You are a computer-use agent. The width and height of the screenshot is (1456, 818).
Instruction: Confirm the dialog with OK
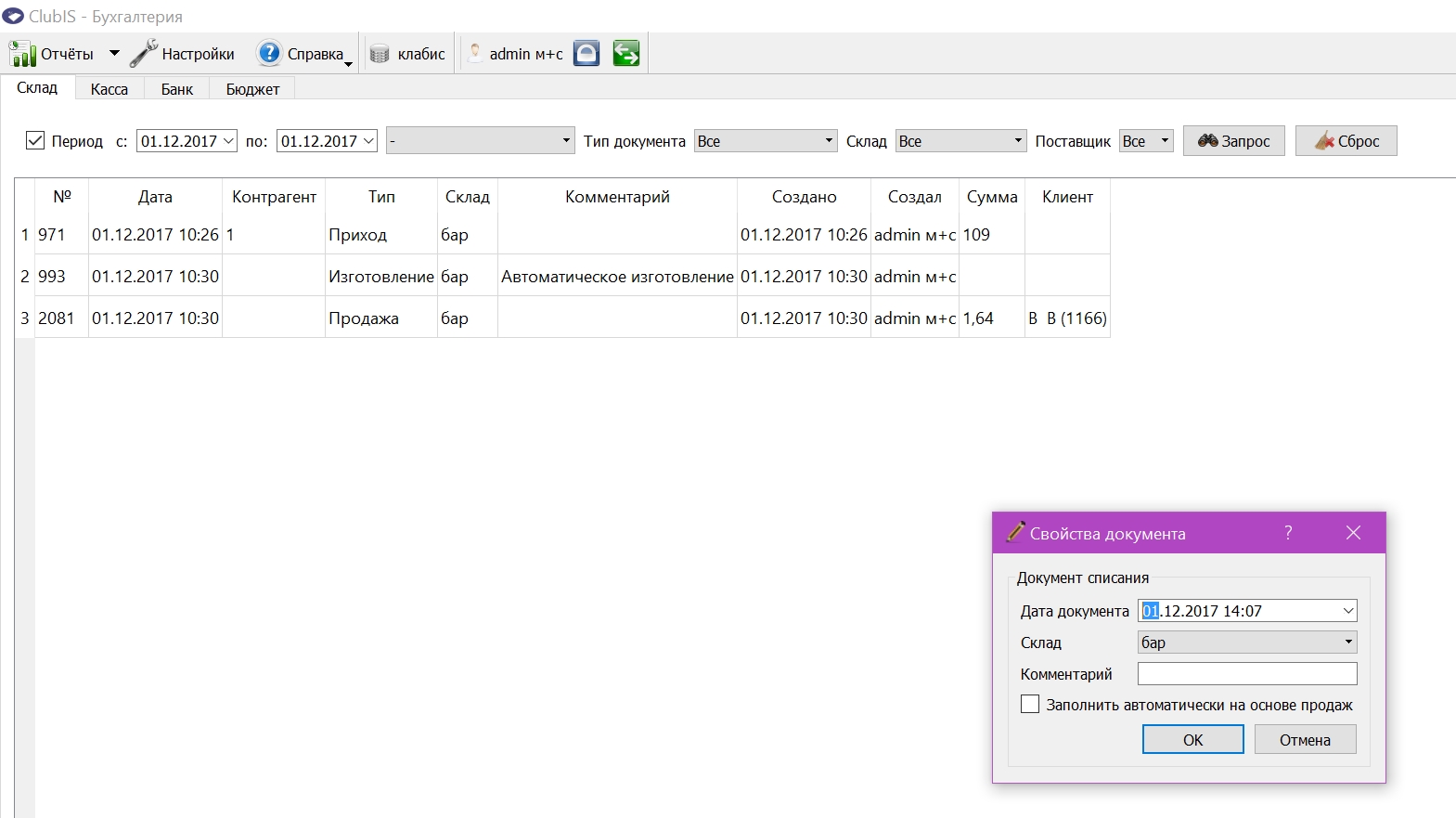click(1193, 740)
